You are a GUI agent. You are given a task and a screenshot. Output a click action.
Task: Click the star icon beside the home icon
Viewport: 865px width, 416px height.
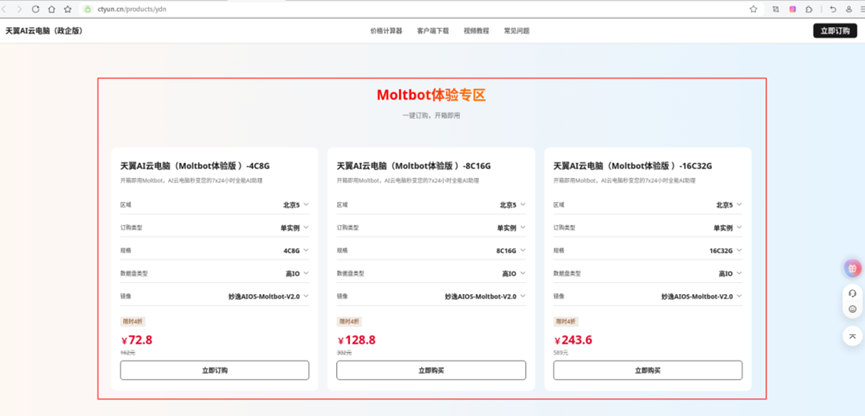pos(68,9)
